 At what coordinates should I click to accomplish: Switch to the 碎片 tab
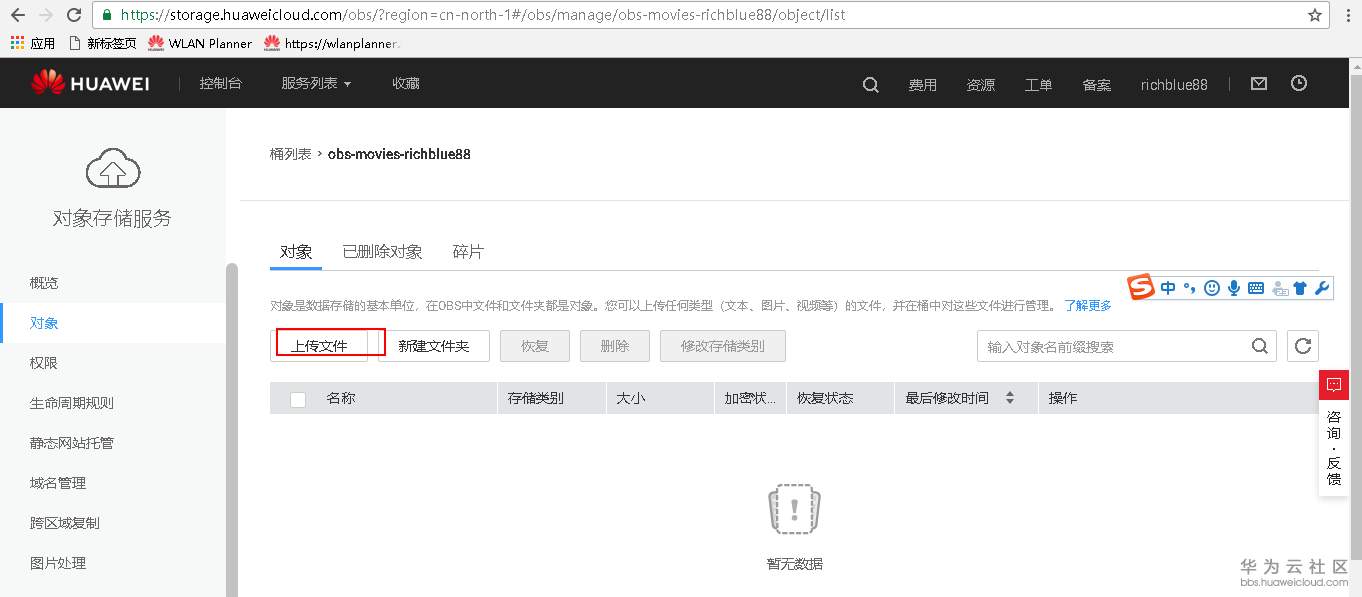tap(468, 252)
